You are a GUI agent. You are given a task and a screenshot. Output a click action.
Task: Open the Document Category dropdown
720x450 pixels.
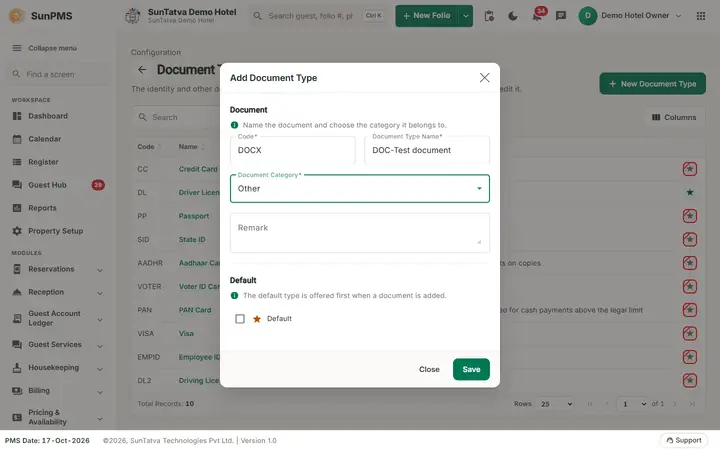pyautogui.click(x=360, y=188)
